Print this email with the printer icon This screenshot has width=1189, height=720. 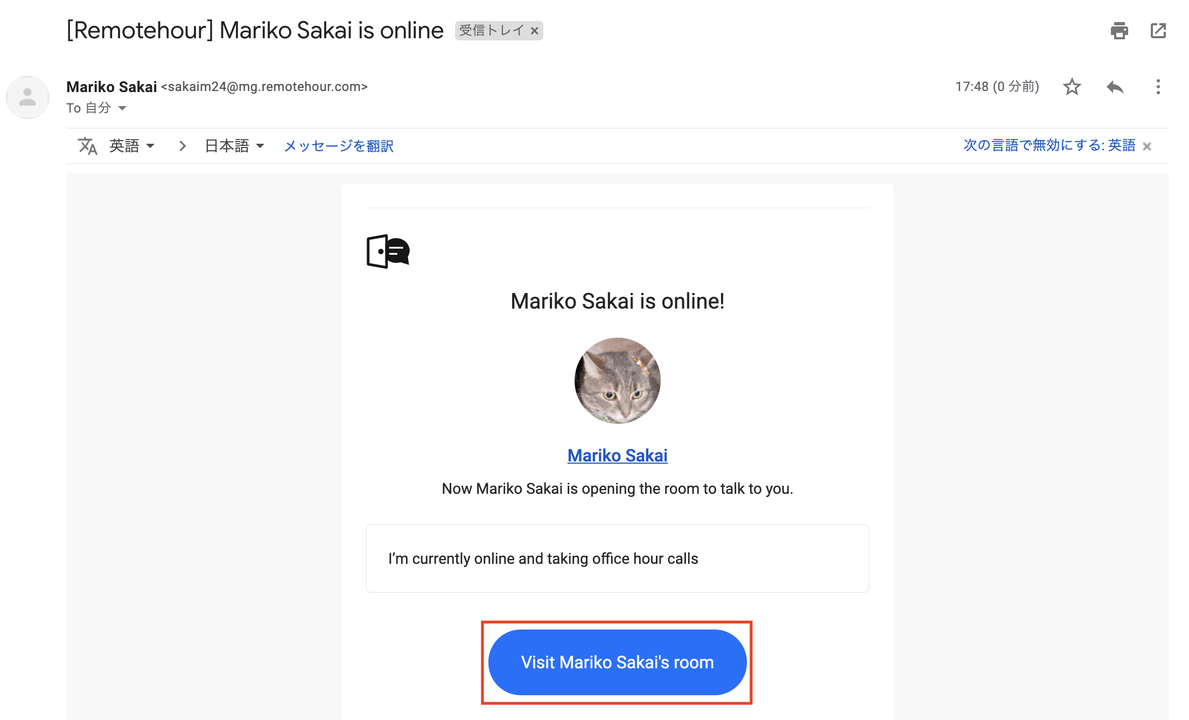[x=1118, y=30]
